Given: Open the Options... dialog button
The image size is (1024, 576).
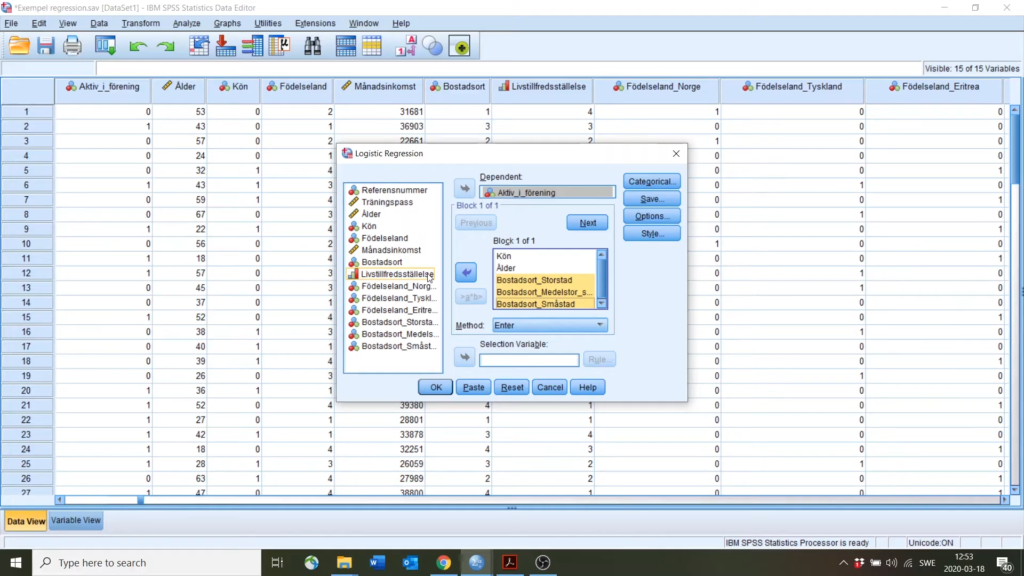Looking at the screenshot, I should [x=652, y=216].
